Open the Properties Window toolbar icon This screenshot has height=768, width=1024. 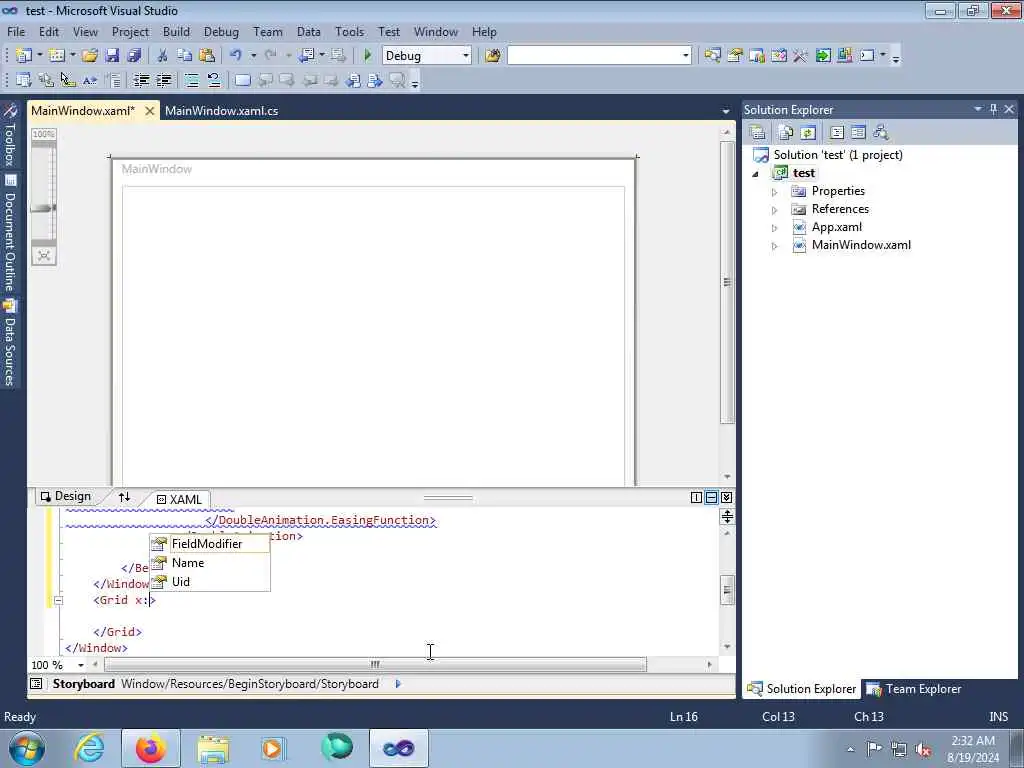tap(735, 56)
